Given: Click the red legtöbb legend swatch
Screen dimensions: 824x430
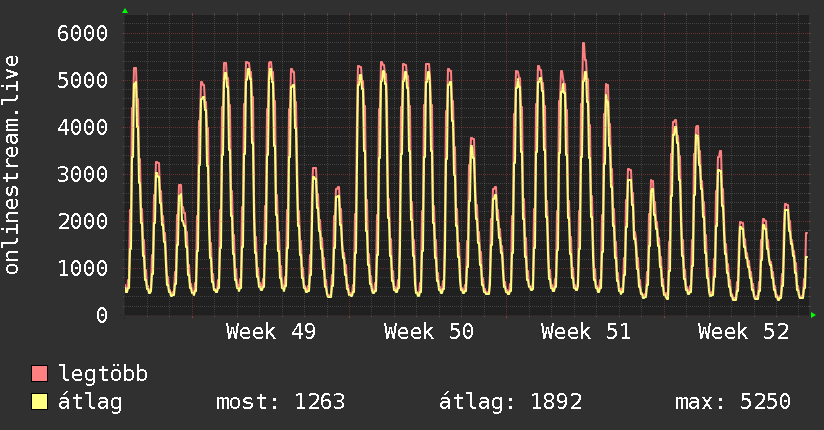Looking at the screenshot, I should (40, 375).
